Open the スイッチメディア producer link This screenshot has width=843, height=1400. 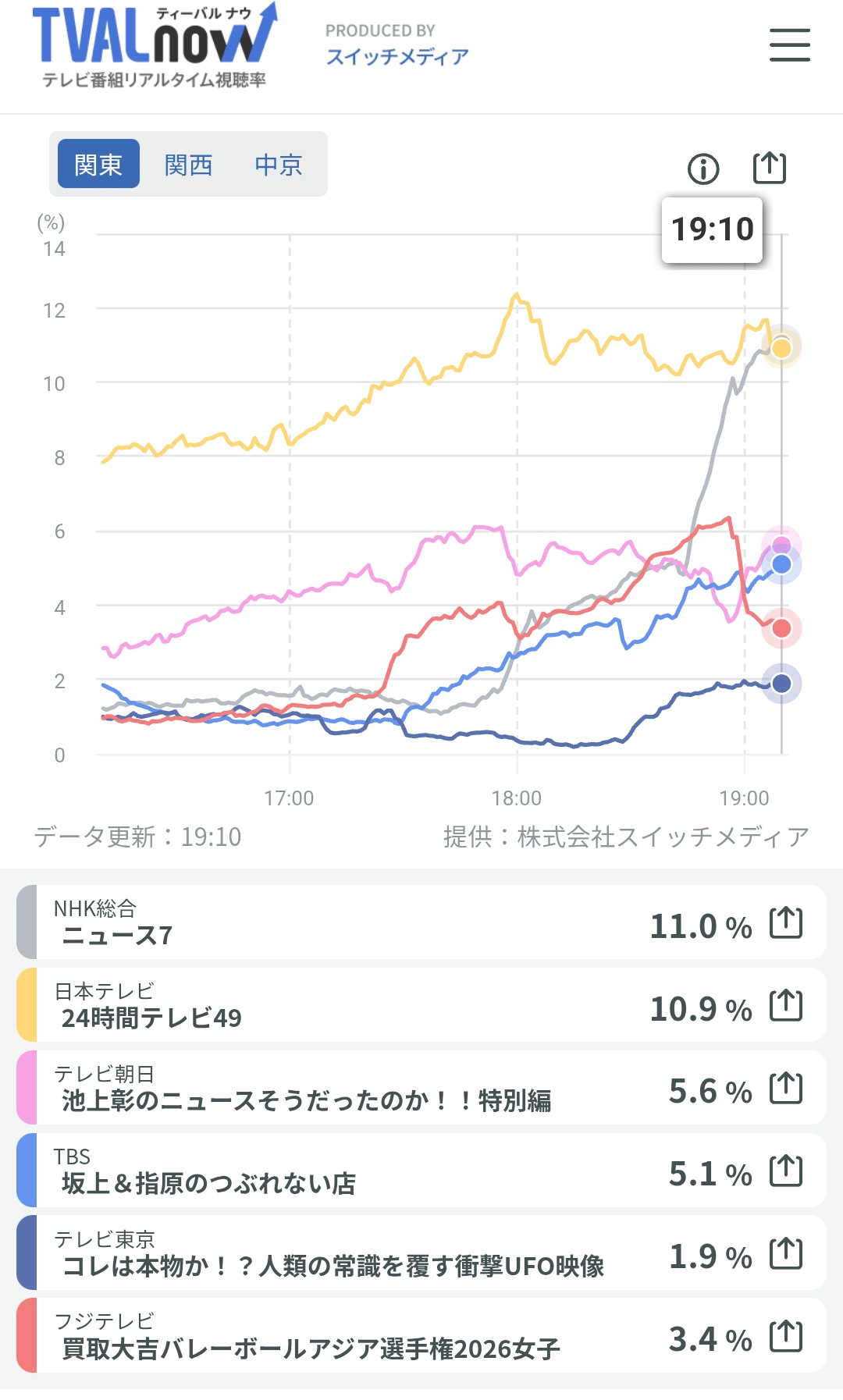tap(397, 56)
